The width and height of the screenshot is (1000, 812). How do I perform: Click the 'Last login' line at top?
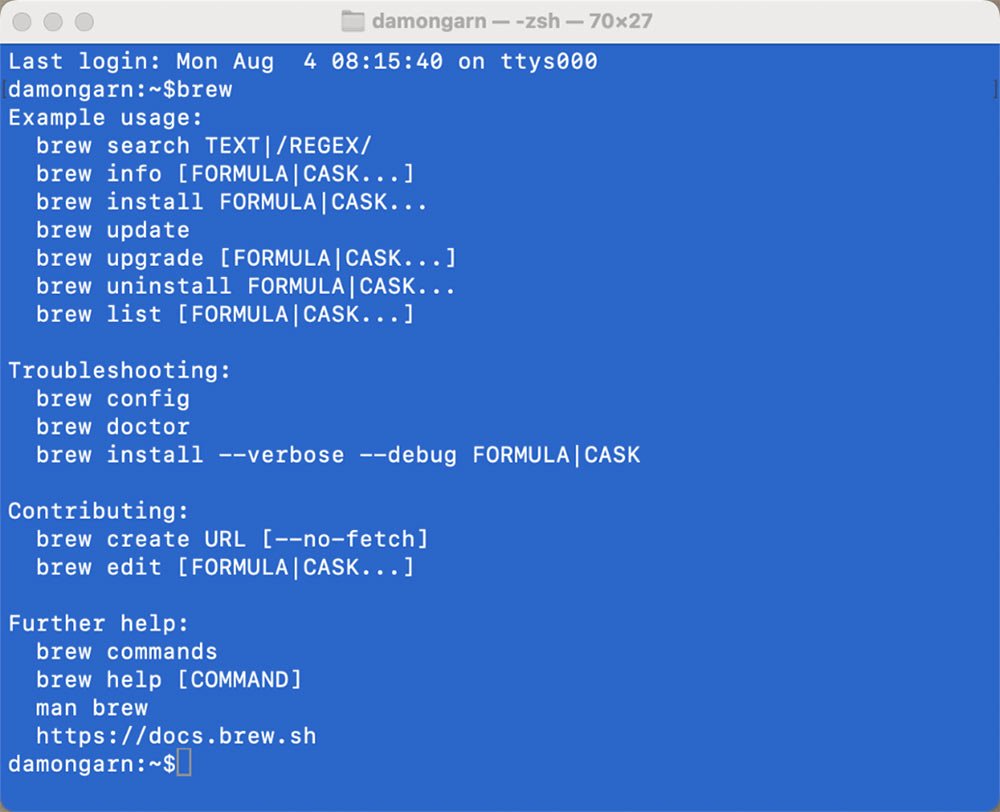(302, 61)
